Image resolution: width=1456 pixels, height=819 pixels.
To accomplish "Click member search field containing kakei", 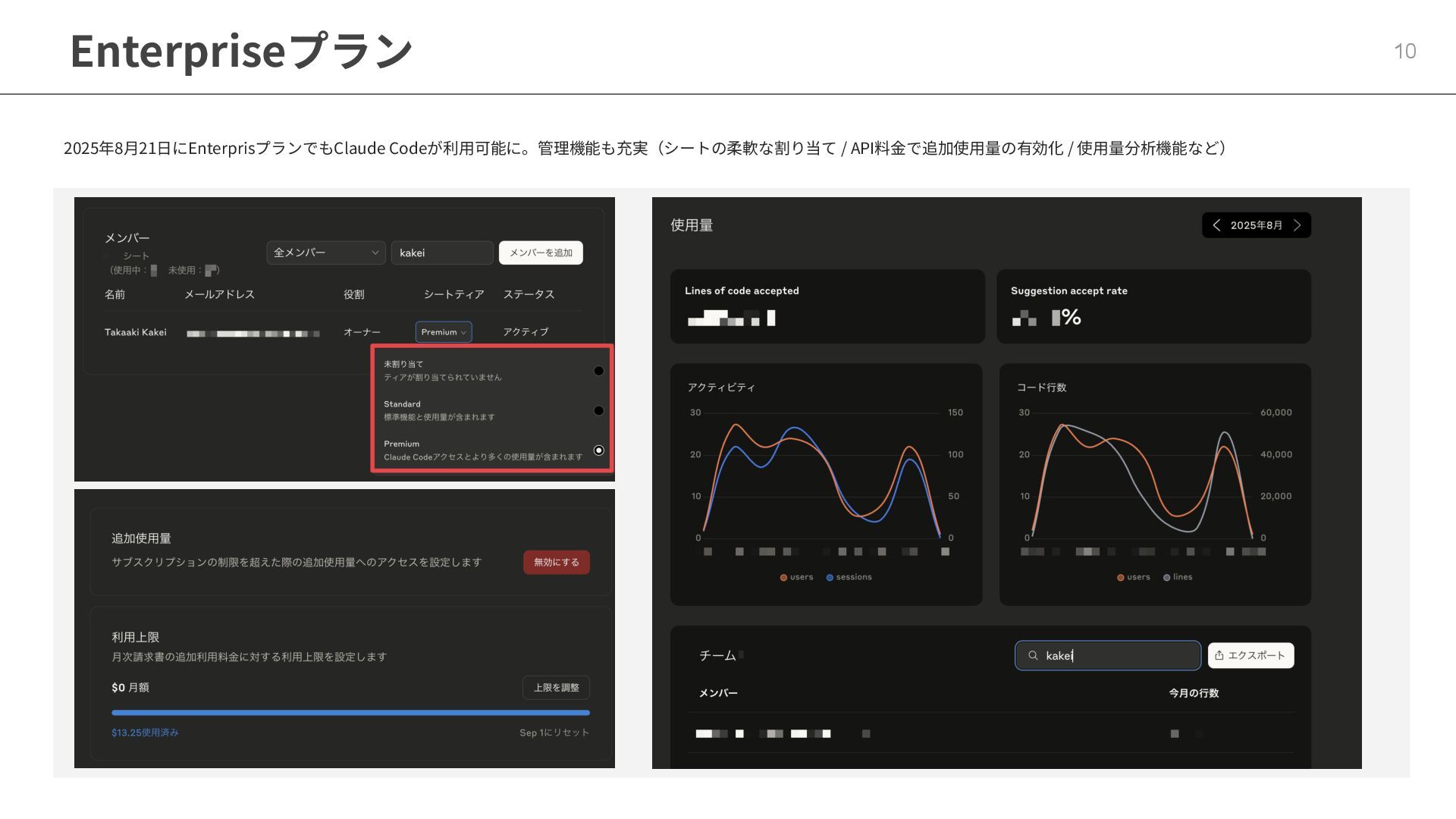I will (x=442, y=253).
